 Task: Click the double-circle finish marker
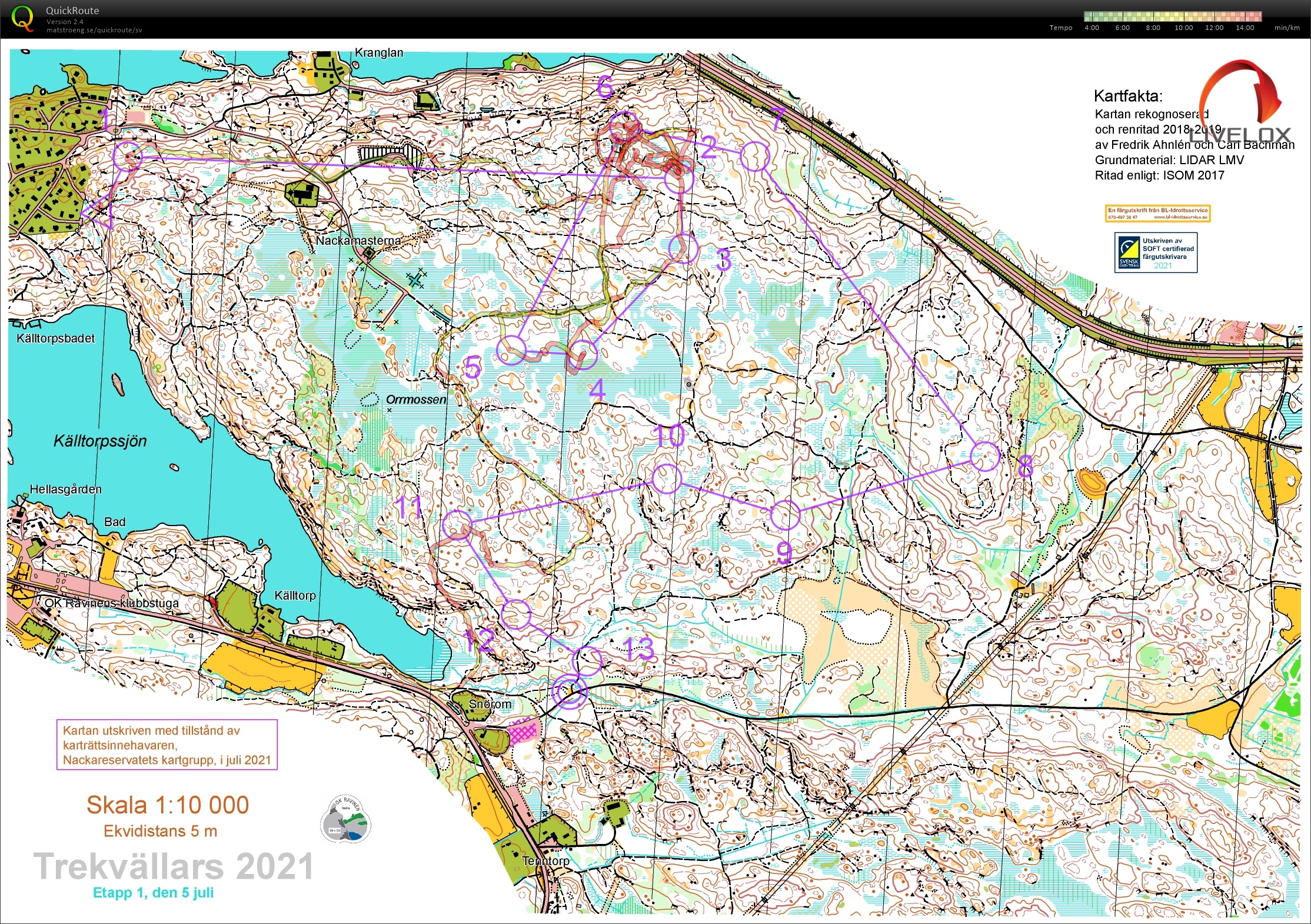(569, 691)
